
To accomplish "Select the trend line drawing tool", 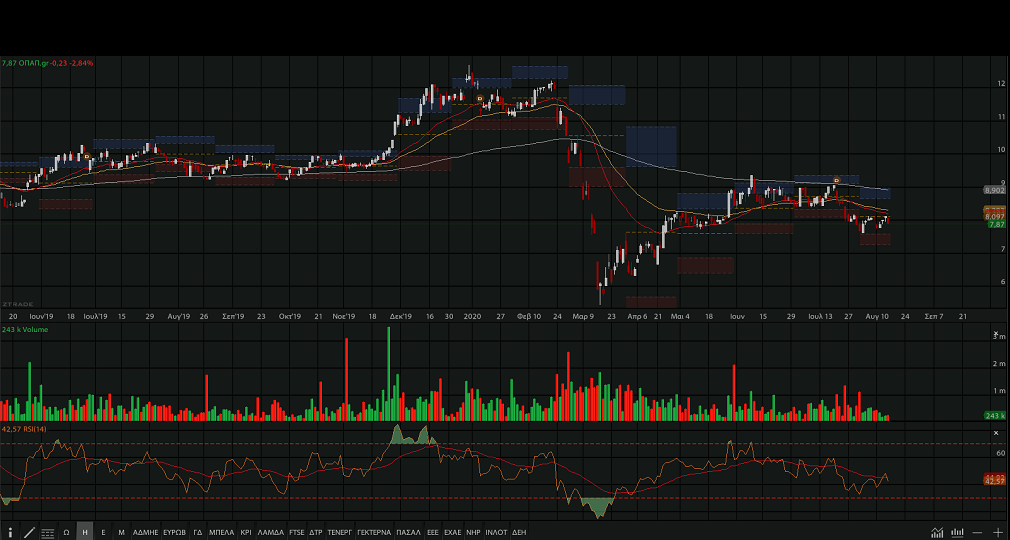I will (29, 532).
